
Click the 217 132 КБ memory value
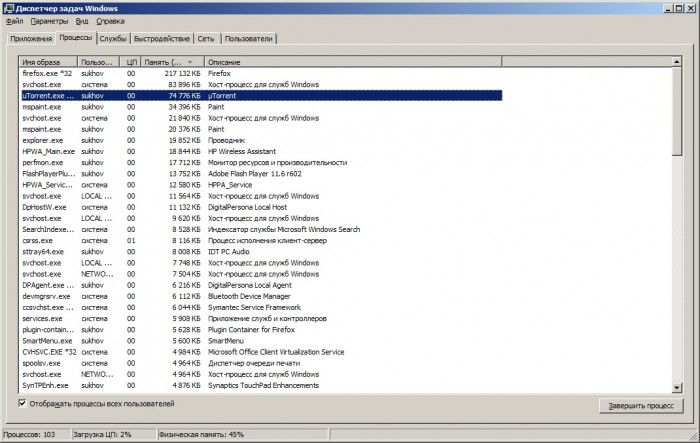(183, 73)
